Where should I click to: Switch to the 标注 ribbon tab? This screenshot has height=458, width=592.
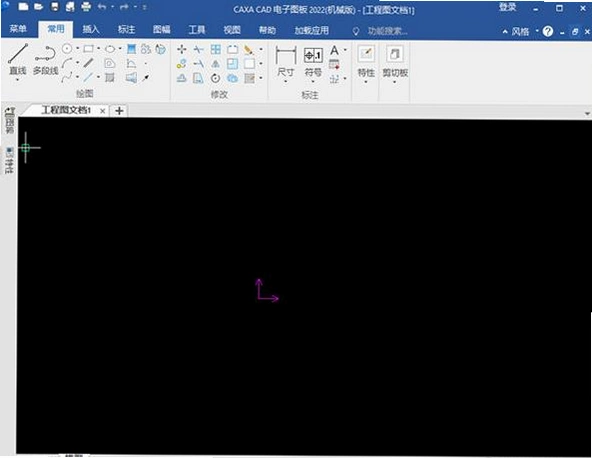[126, 29]
